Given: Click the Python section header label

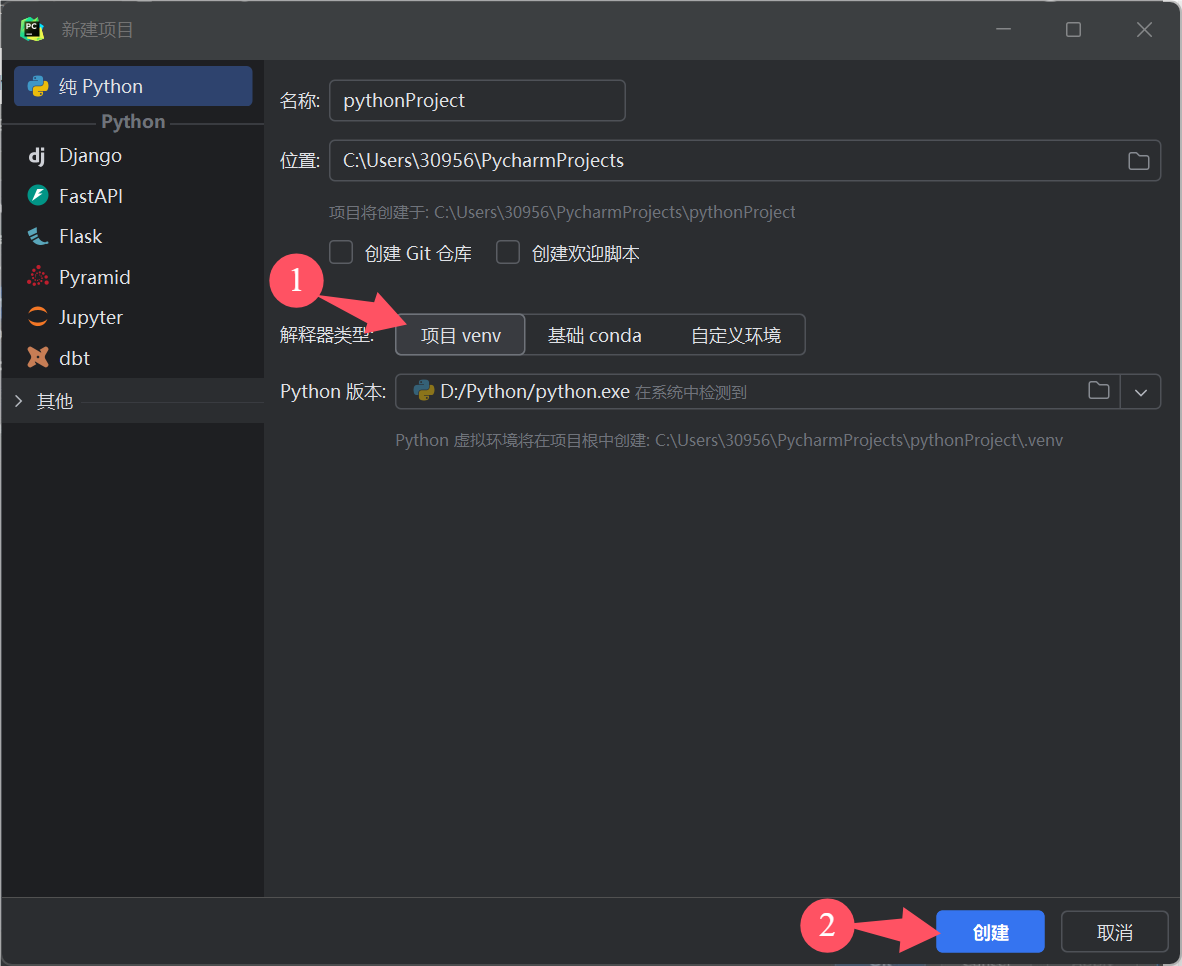Looking at the screenshot, I should point(133,121).
